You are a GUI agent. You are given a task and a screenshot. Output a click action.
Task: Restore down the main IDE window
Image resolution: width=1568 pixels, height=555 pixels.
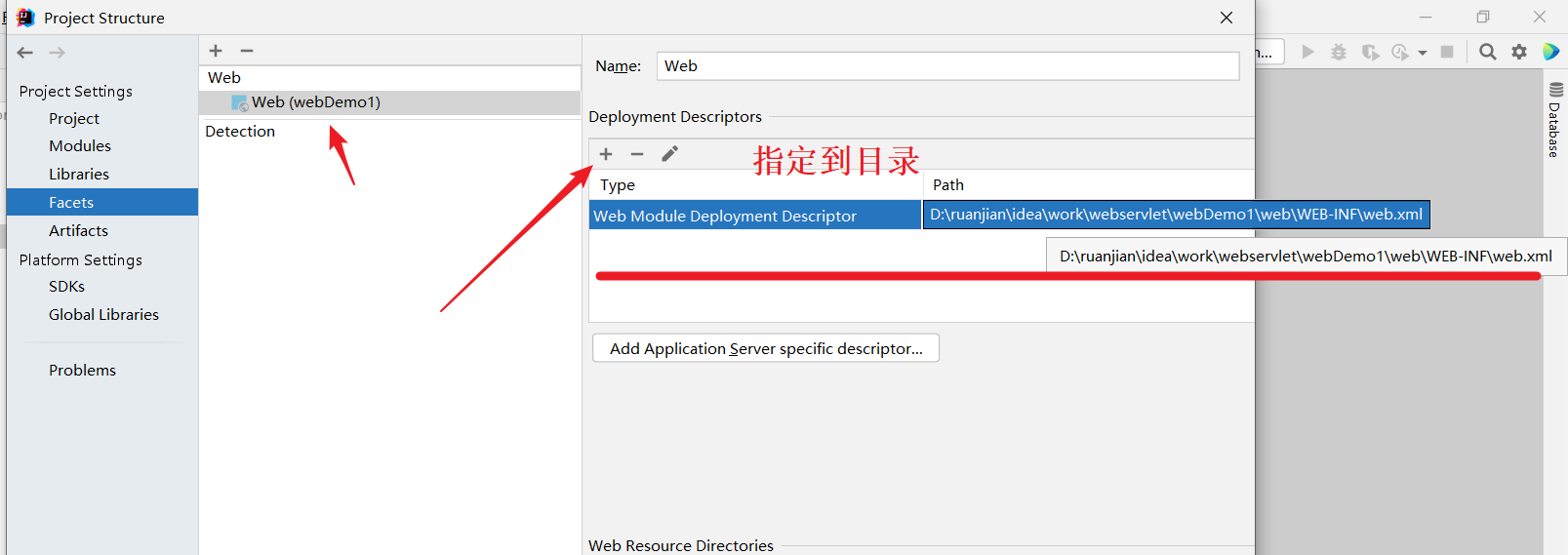coord(1483,17)
